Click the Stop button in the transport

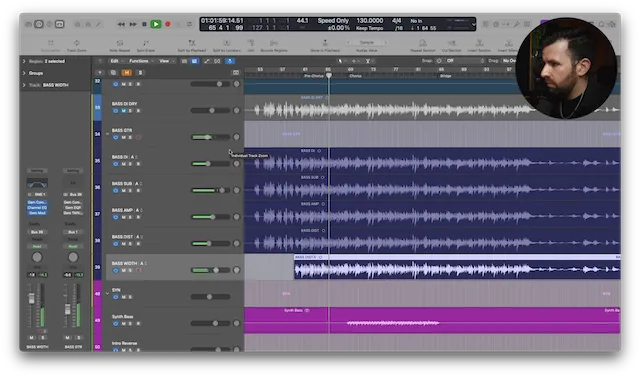point(144,24)
